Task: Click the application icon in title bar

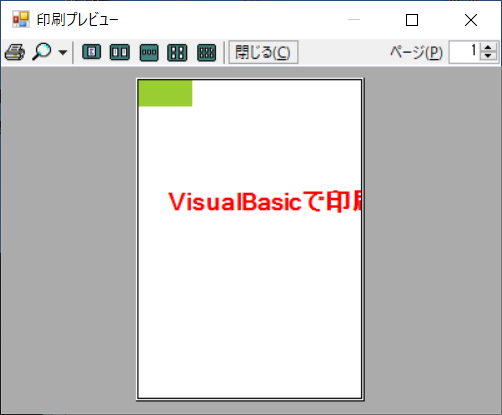Action: pos(21,19)
